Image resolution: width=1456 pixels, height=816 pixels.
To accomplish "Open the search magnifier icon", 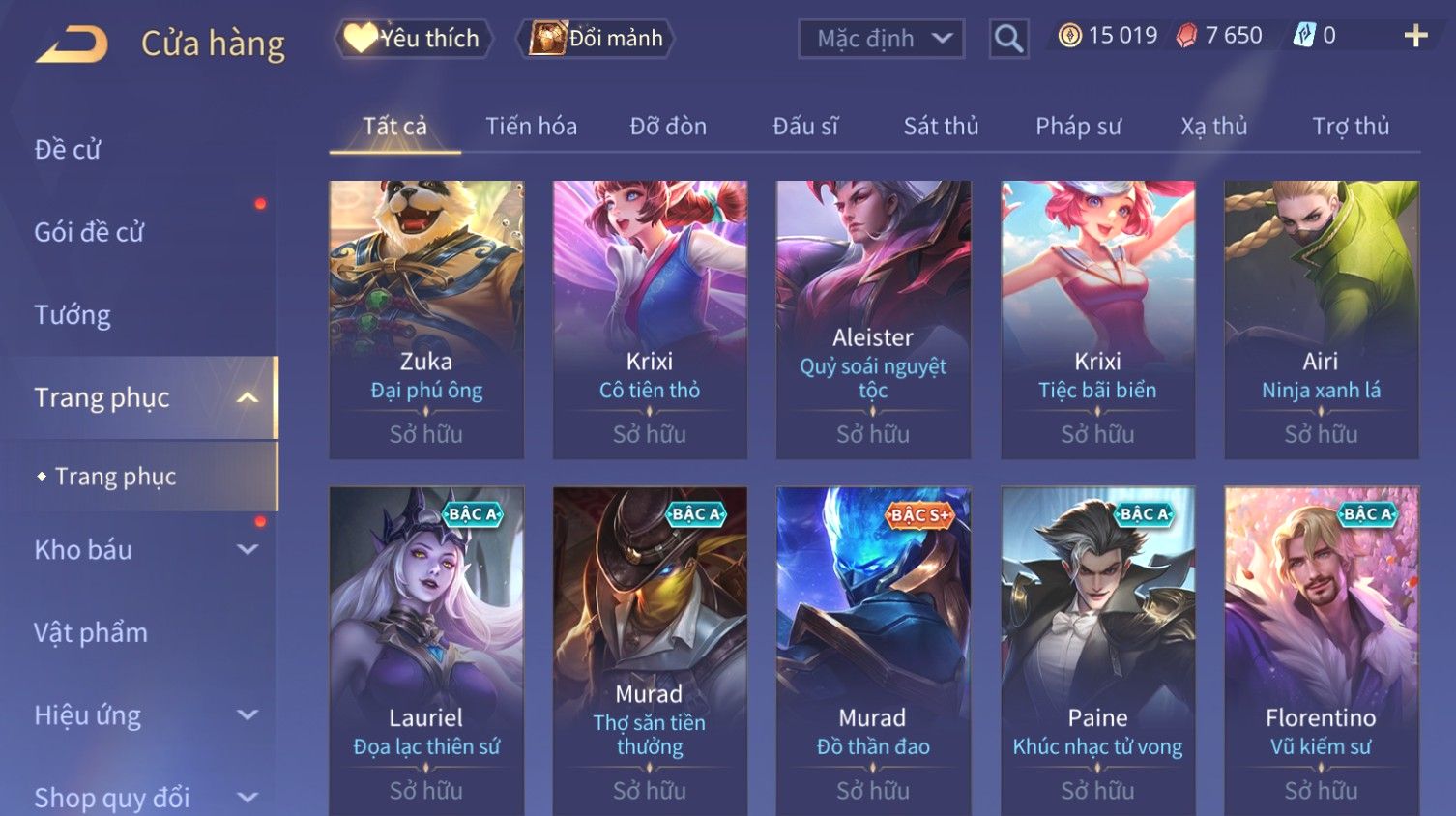I will (x=1008, y=39).
